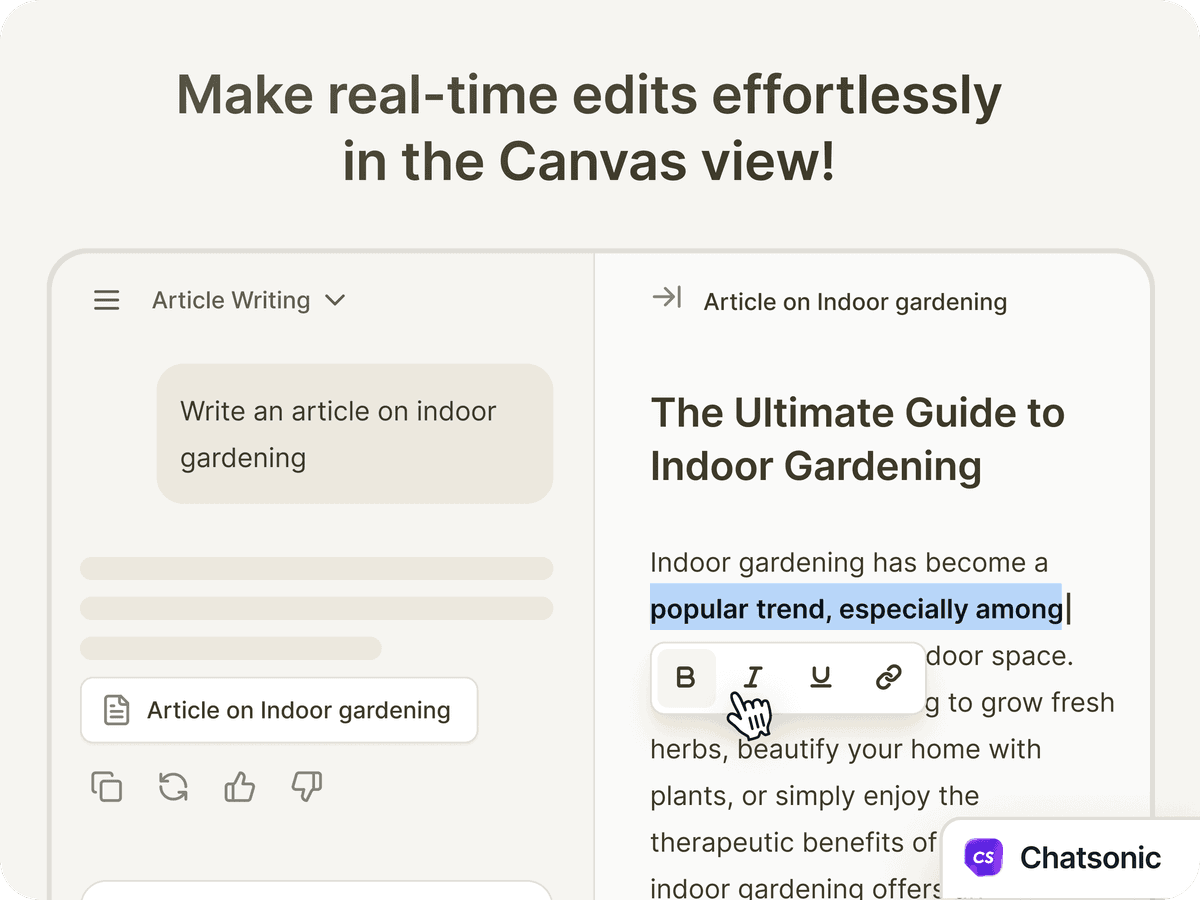This screenshot has height=900, width=1200.
Task: Give a thumbs up to the response
Action: [240, 787]
